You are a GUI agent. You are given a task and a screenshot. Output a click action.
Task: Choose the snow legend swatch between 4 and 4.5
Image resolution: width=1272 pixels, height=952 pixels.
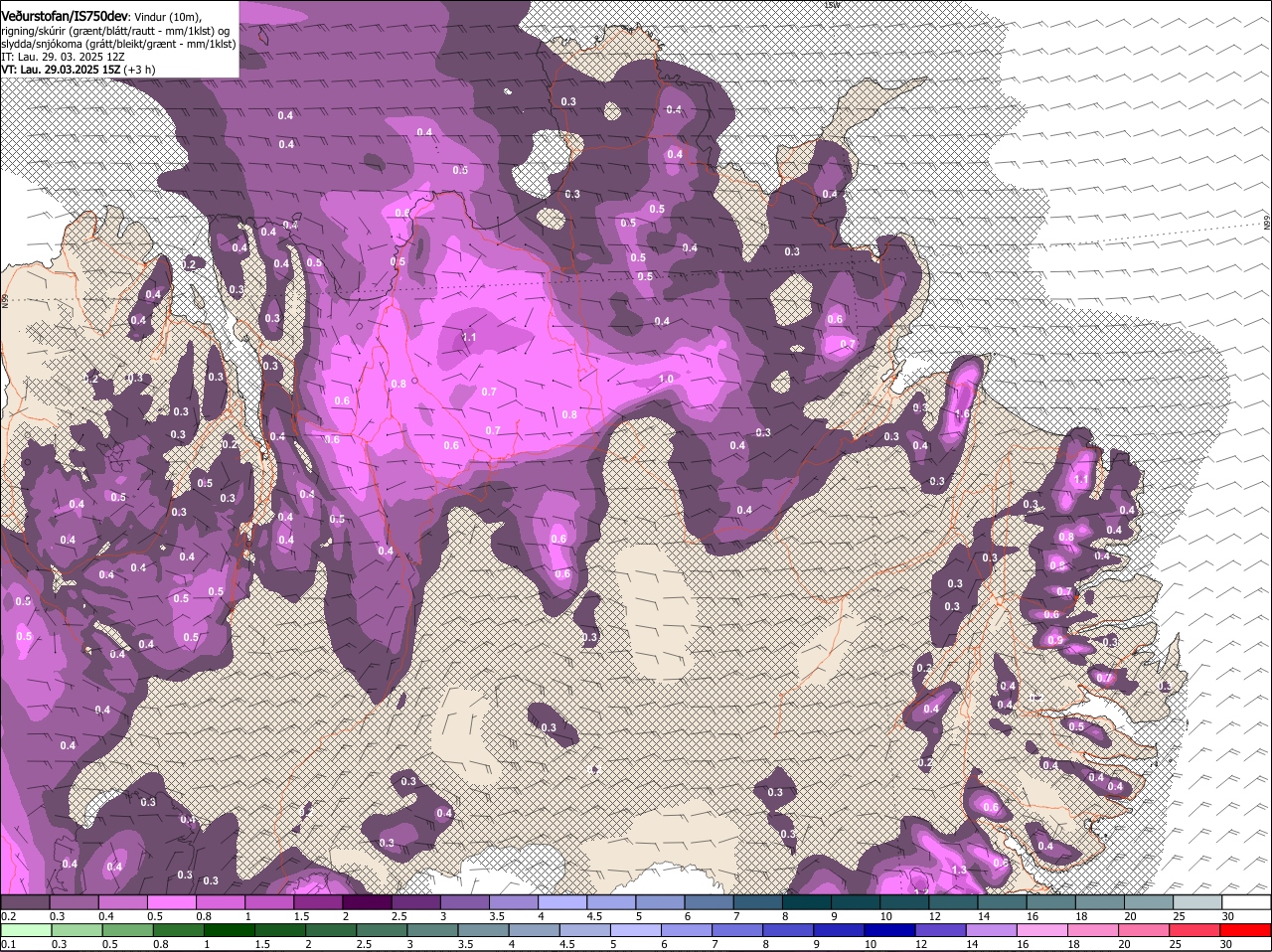tap(561, 901)
